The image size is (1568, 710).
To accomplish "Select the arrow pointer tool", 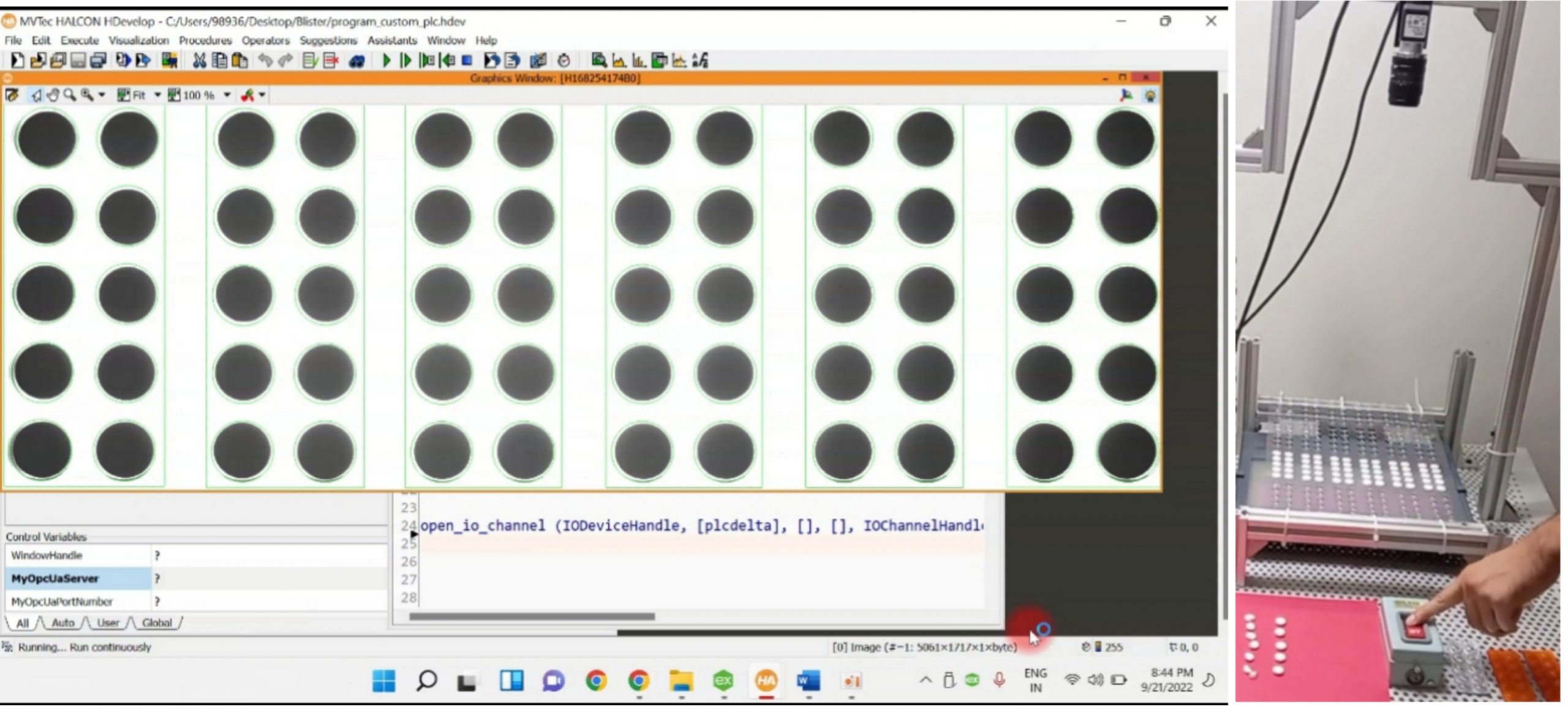I will tap(37, 95).
